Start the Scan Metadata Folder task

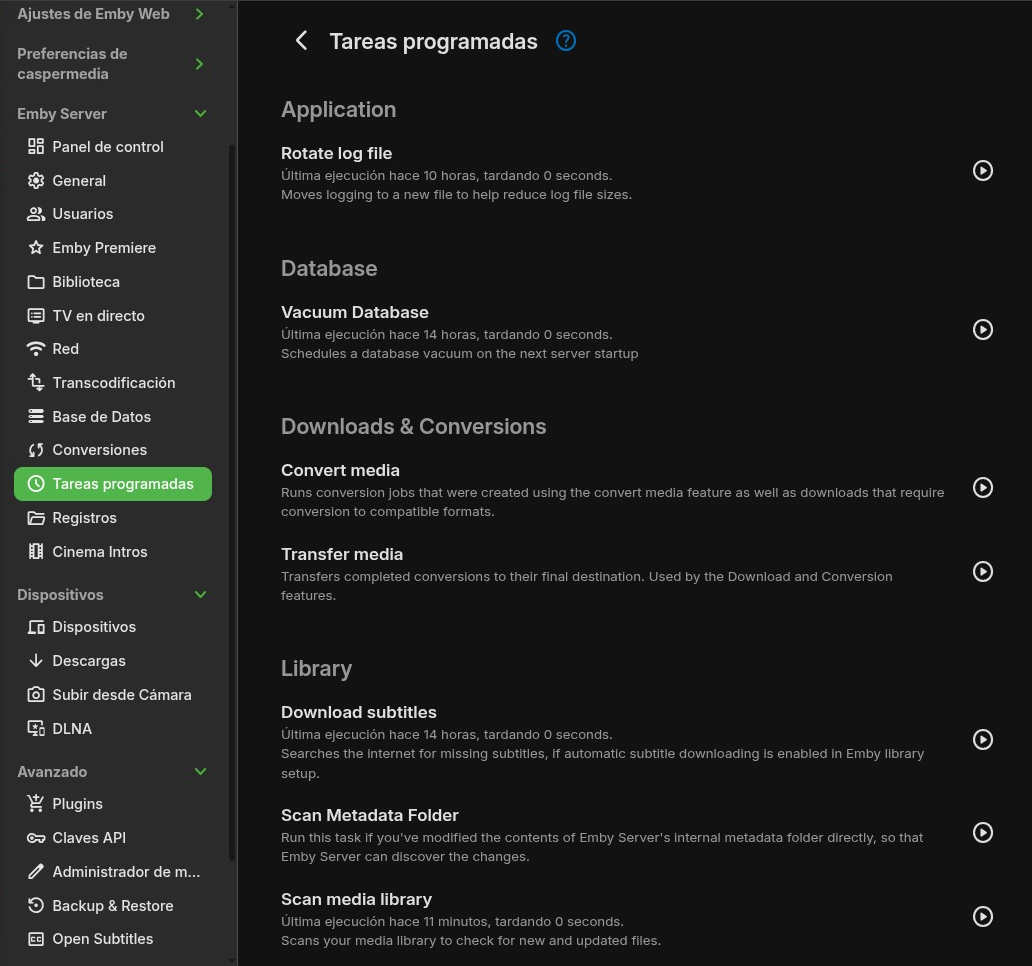pyautogui.click(x=983, y=833)
